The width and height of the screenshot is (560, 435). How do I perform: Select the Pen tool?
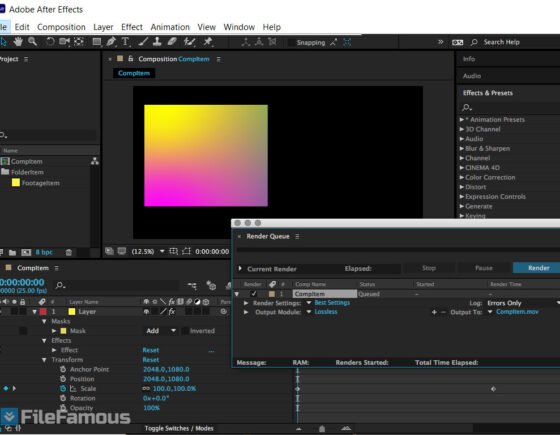111,42
